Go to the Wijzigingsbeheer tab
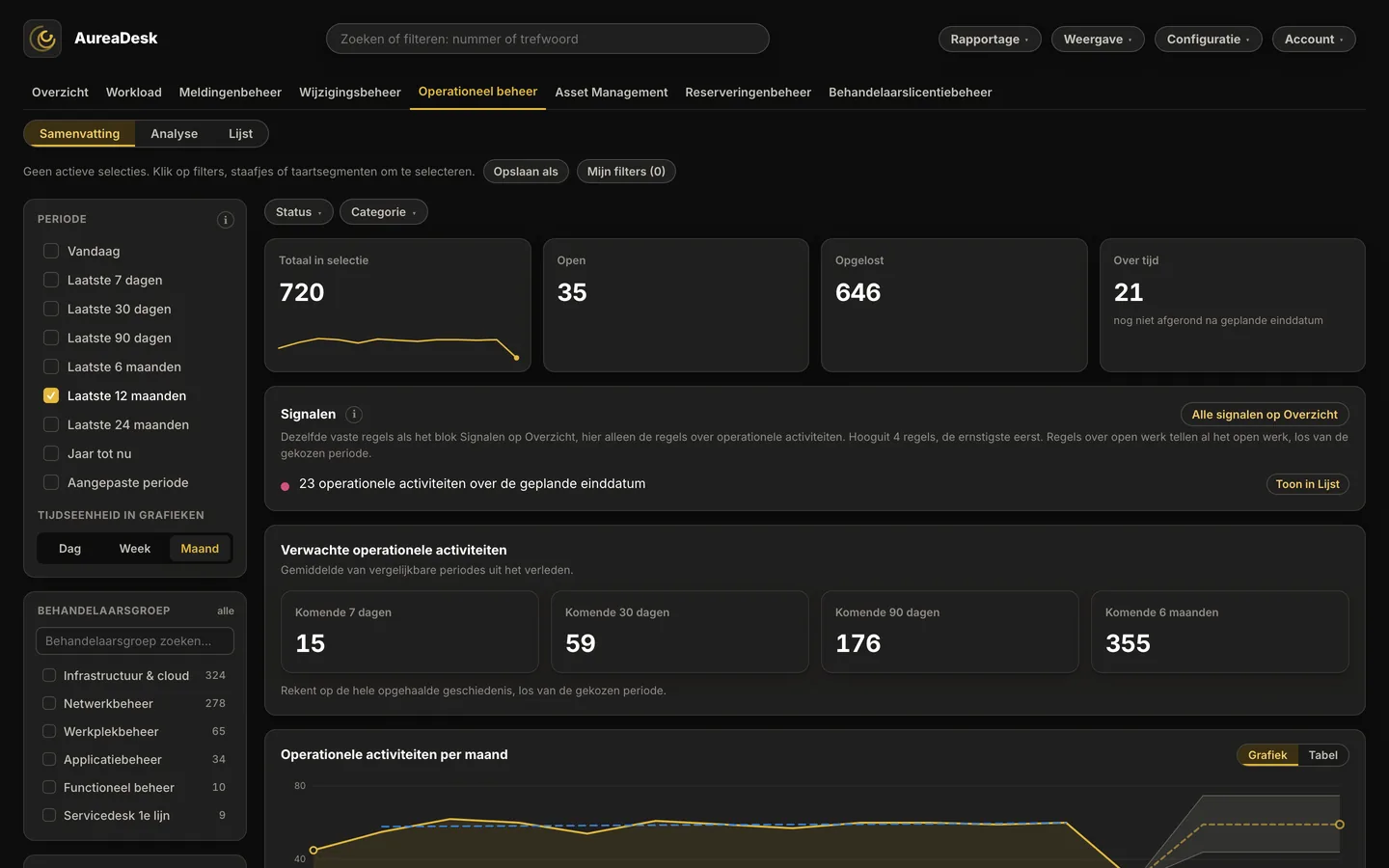The height and width of the screenshot is (868, 1389). click(x=350, y=93)
